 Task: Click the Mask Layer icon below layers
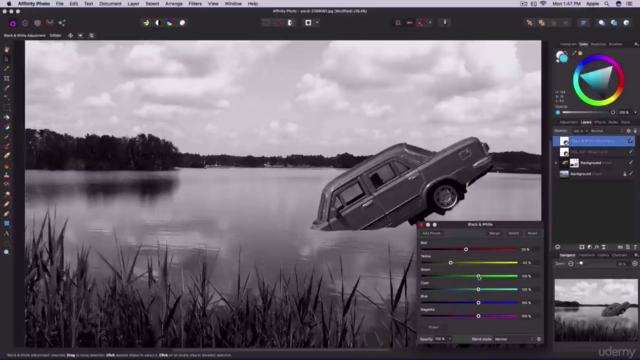(582, 247)
